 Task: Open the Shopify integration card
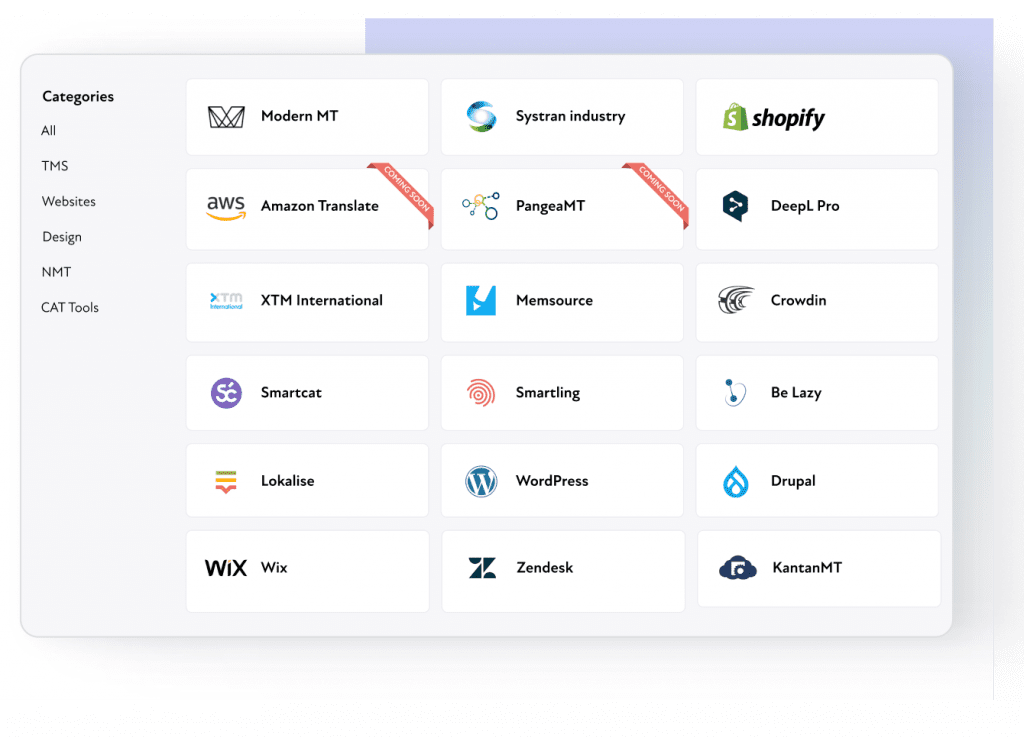coord(817,118)
